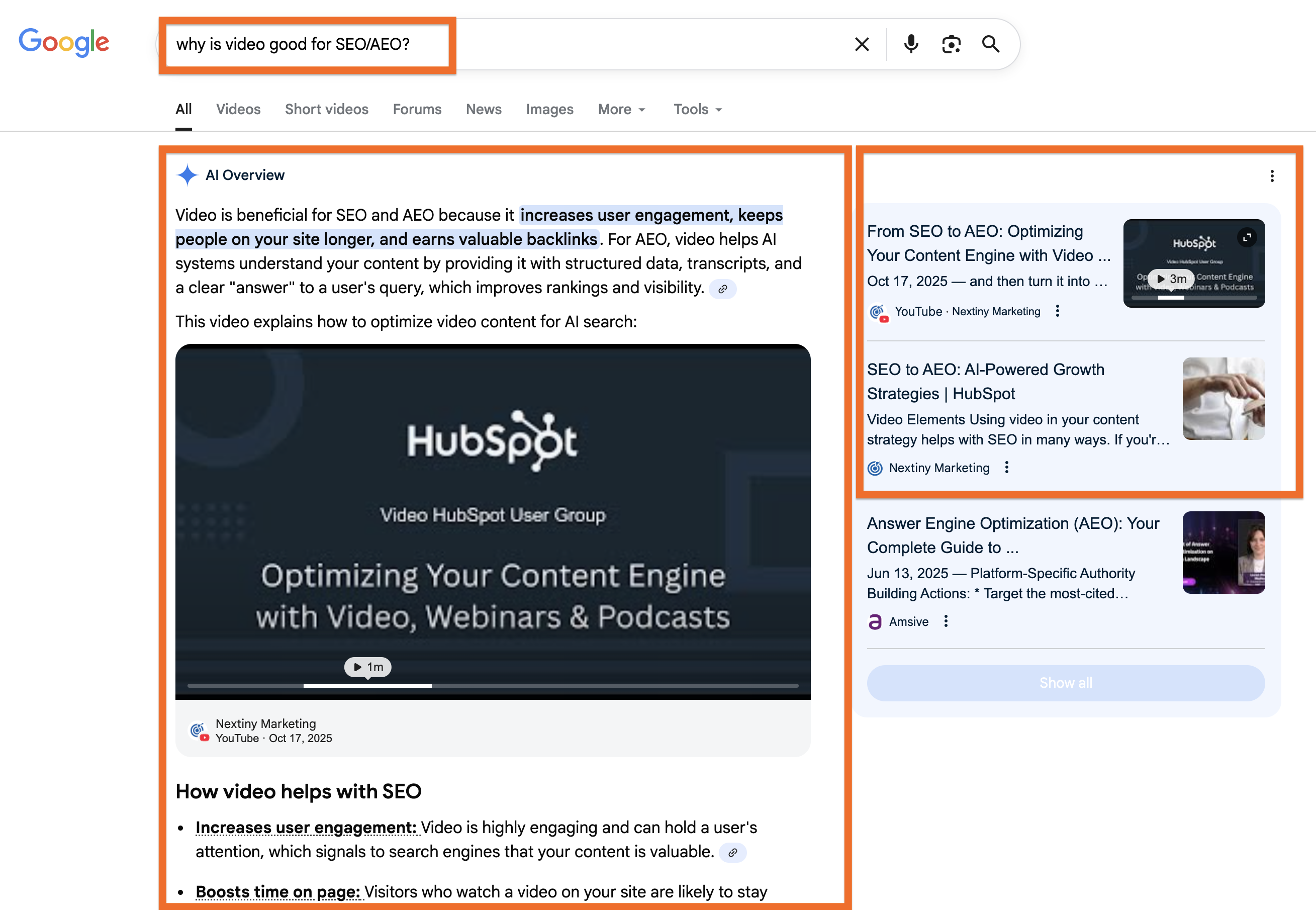
Task: Open the Tools dropdown
Action: pos(698,110)
